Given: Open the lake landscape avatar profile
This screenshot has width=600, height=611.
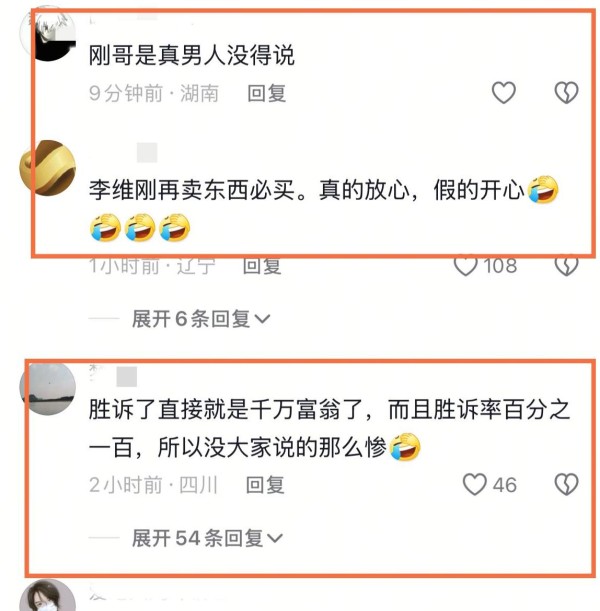Looking at the screenshot, I should click(48, 388).
